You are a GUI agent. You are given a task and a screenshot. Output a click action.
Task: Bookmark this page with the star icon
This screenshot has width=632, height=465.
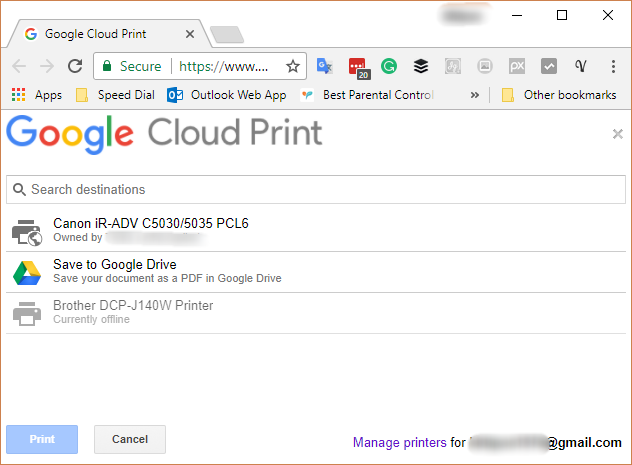click(293, 66)
